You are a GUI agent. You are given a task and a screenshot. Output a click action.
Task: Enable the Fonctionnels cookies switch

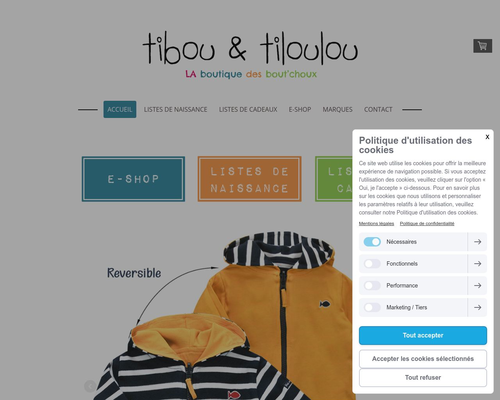coord(372,264)
